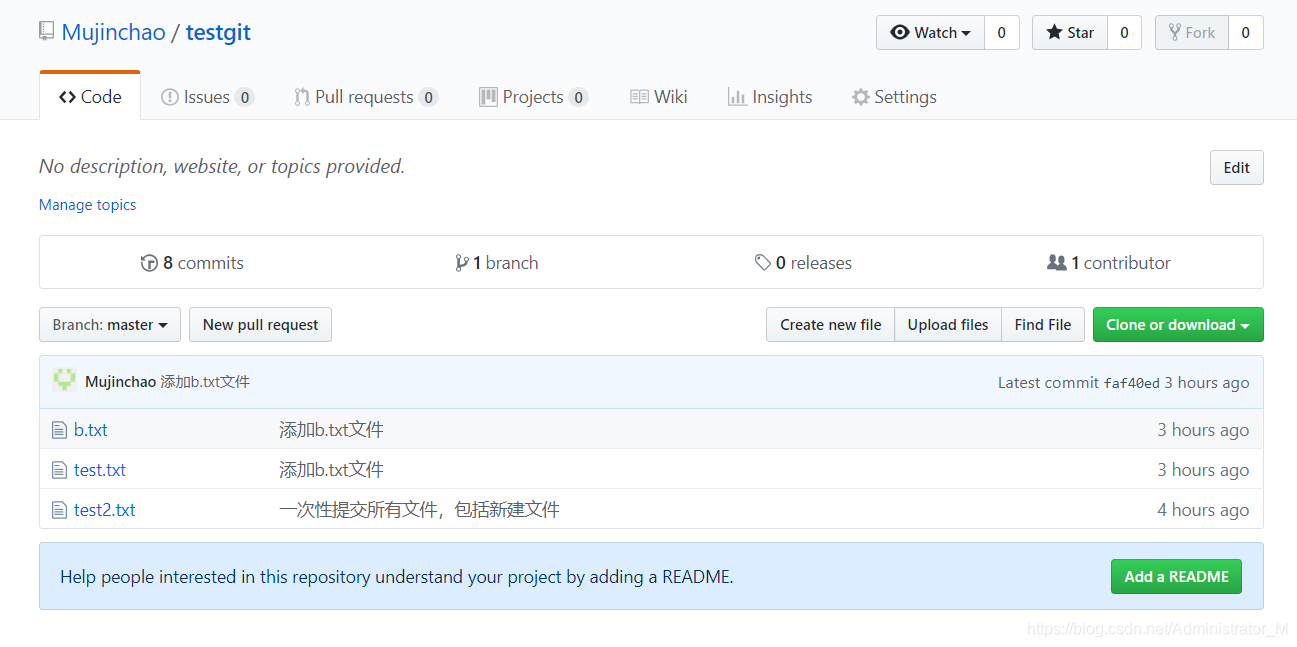
Task: Click Edit for repository description
Action: (1236, 167)
